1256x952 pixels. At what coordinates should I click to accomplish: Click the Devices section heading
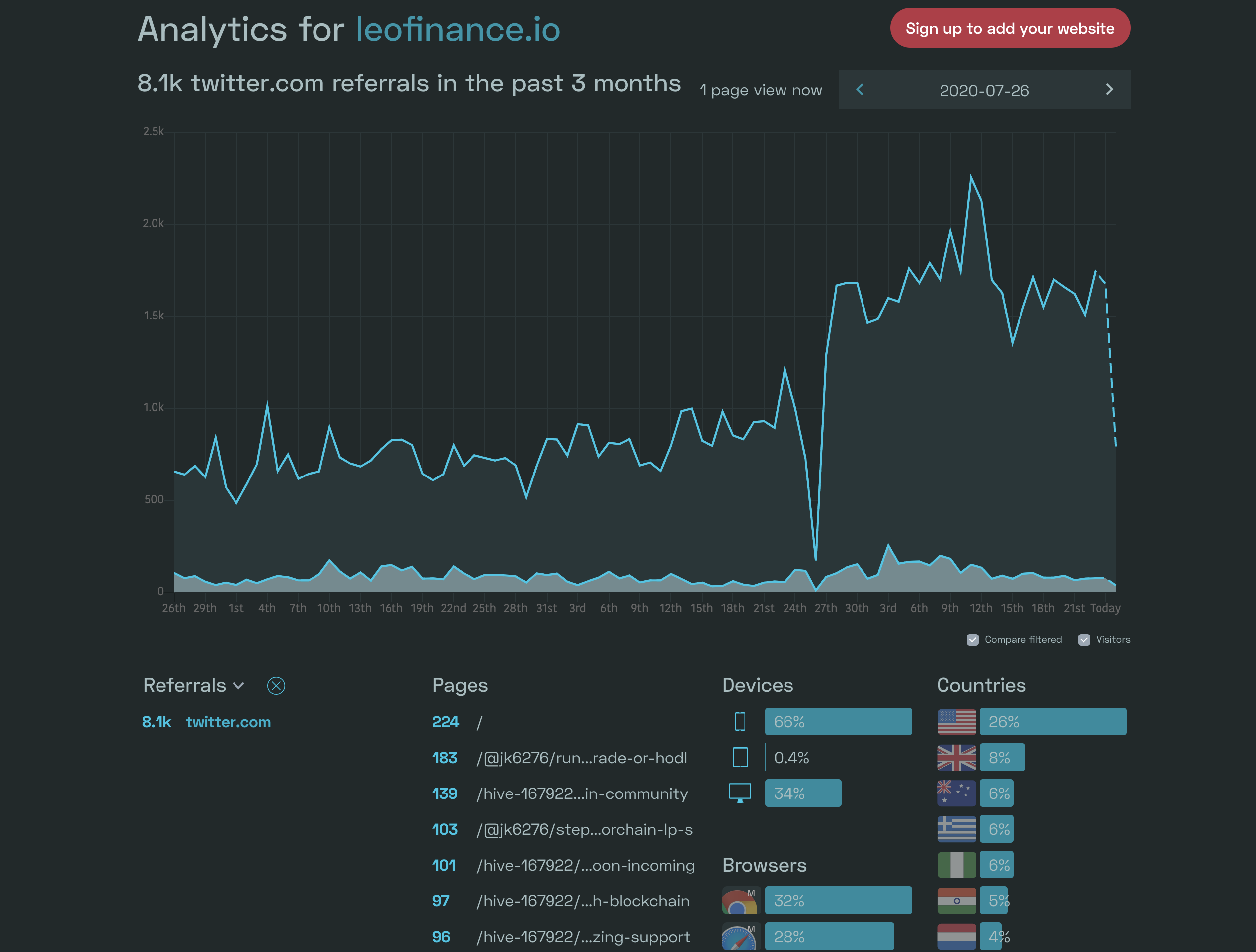[x=758, y=685]
